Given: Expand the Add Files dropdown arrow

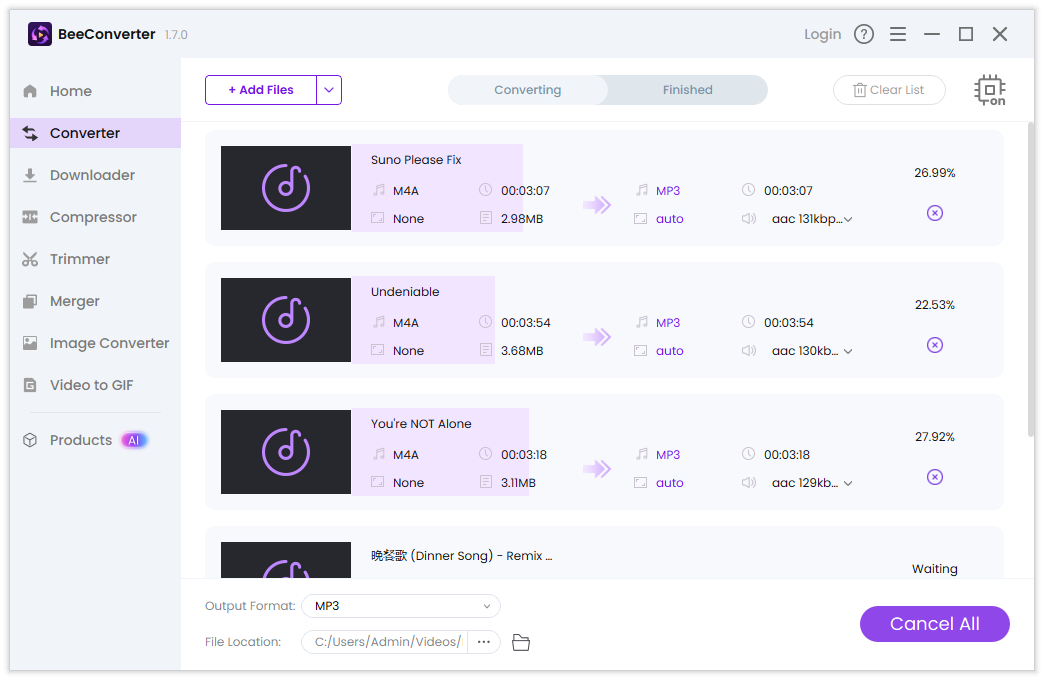Looking at the screenshot, I should click(x=329, y=90).
